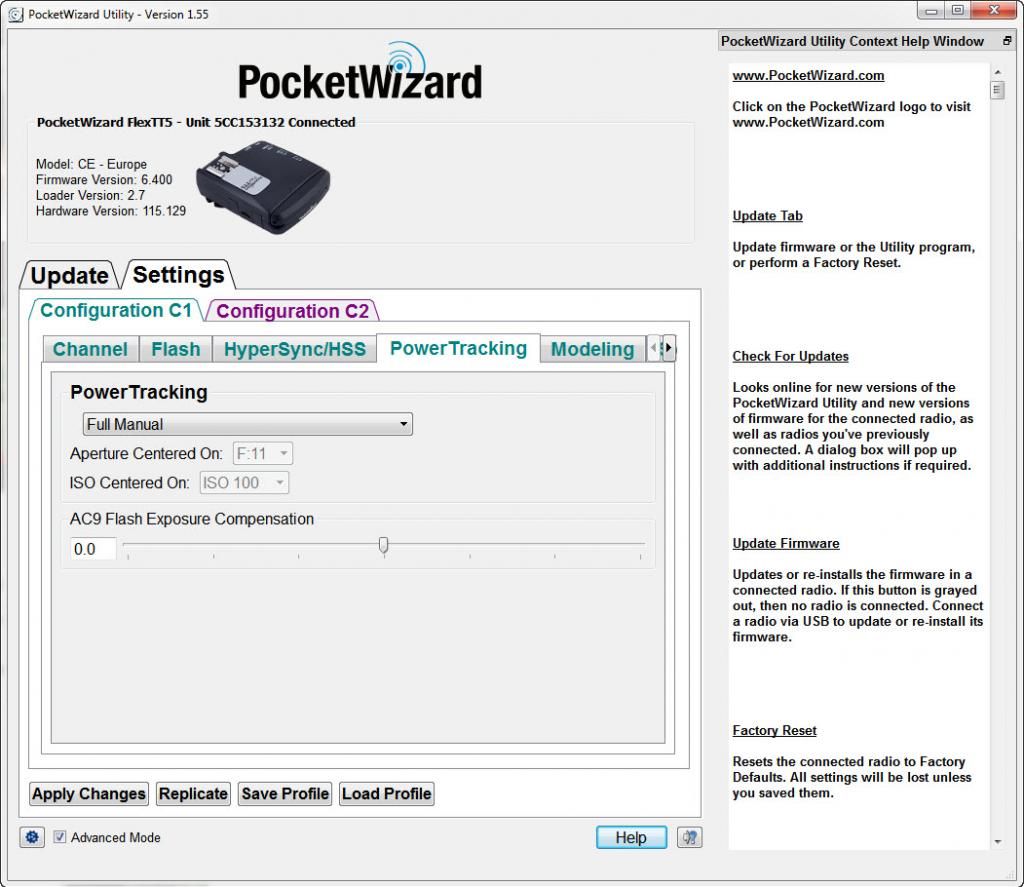Undock the Context Help Window

point(1006,41)
